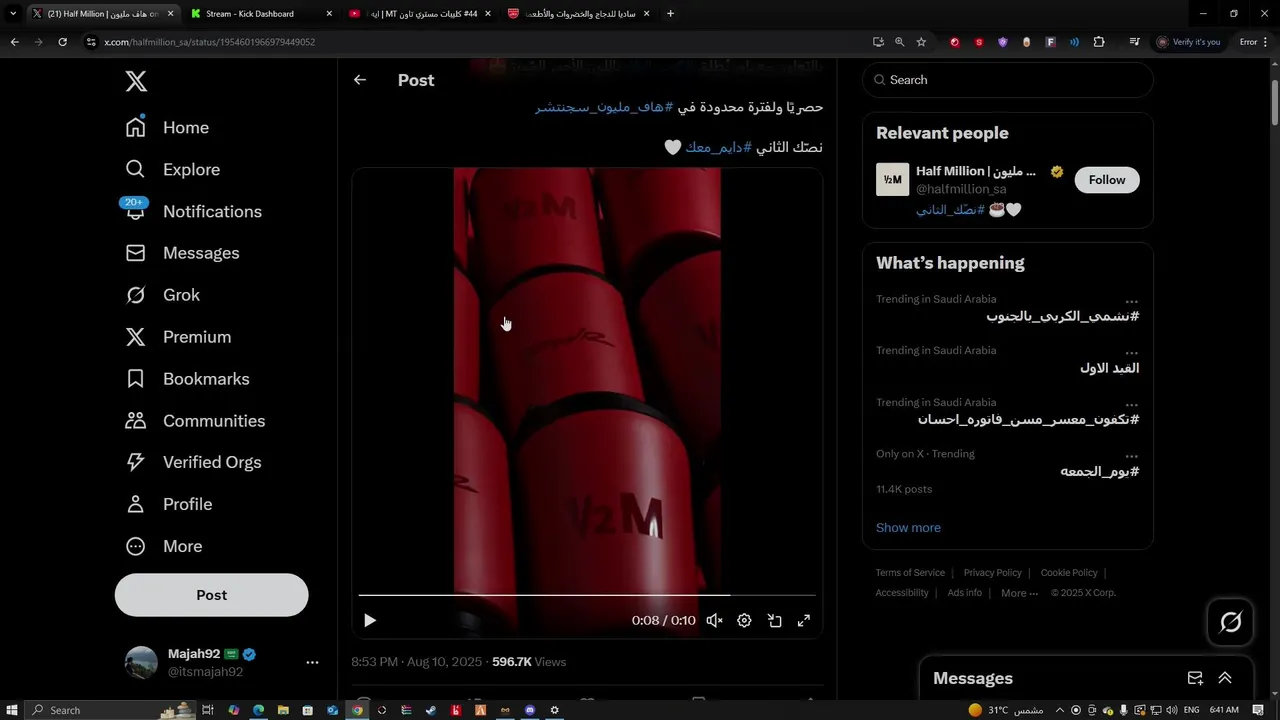Expand the footer More ··· menu
This screenshot has height=720, width=1280.
coord(1020,593)
